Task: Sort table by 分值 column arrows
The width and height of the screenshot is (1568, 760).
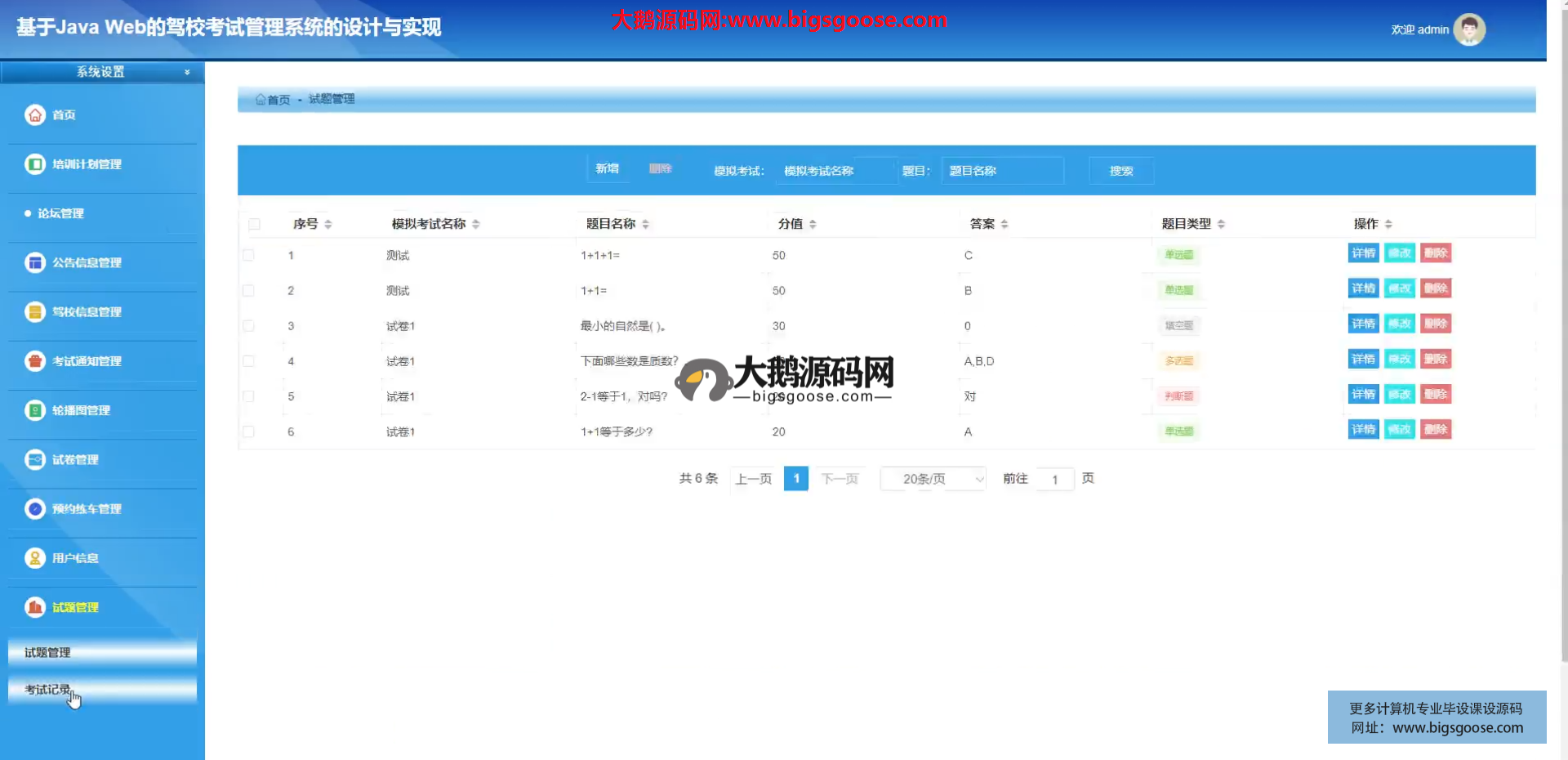Action: click(813, 224)
